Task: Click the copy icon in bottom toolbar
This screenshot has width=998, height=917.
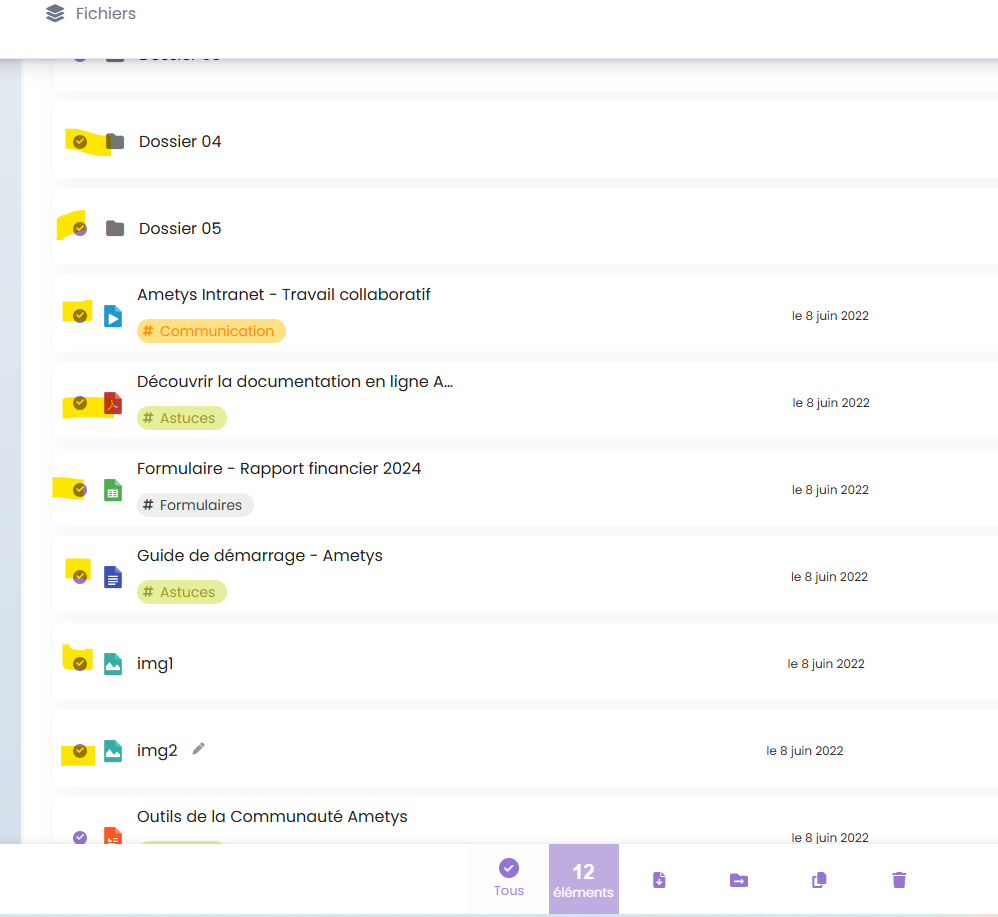Action: (819, 880)
